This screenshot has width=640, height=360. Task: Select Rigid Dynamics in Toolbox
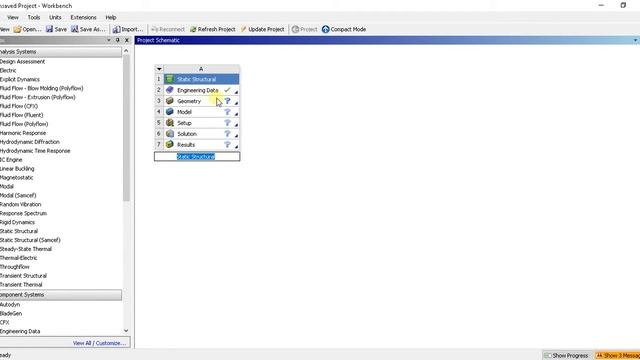pyautogui.click(x=17, y=222)
